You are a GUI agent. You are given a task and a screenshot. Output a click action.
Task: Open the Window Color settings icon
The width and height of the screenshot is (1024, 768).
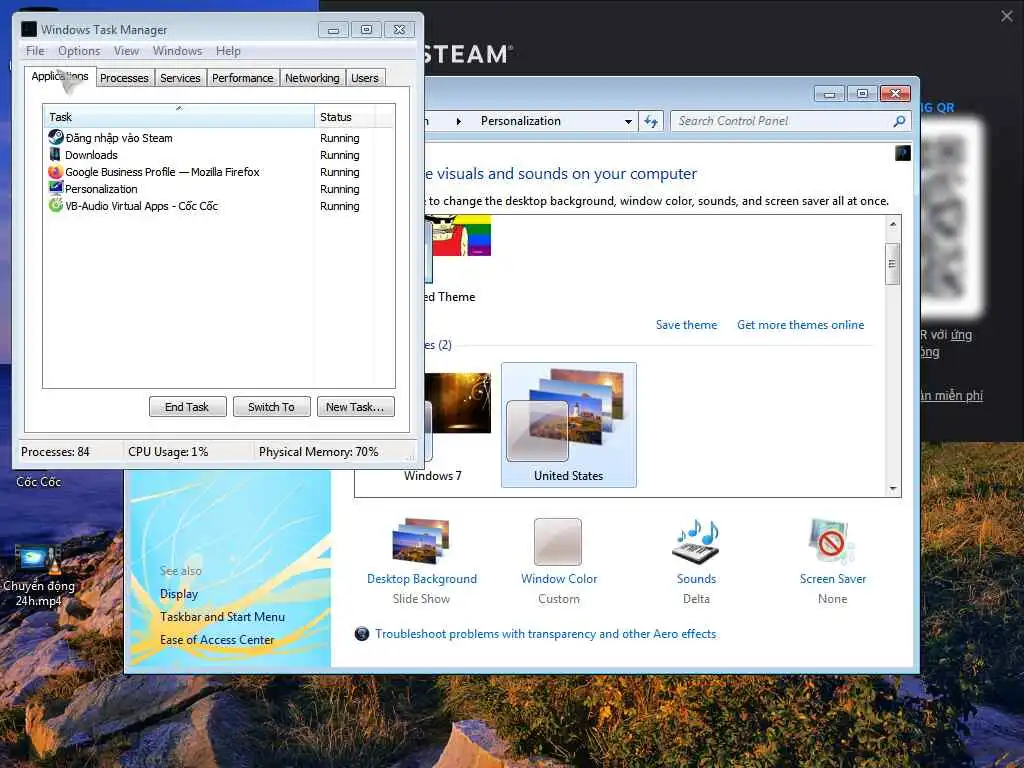558,541
